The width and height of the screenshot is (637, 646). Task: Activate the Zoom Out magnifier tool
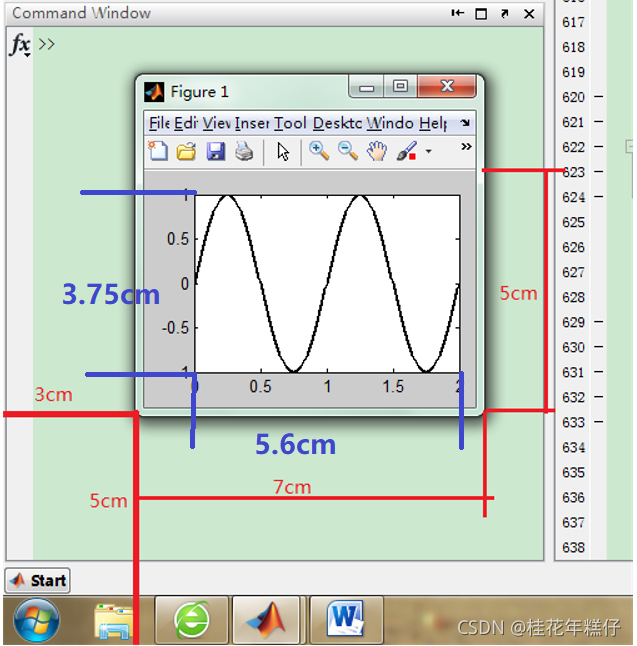tap(348, 151)
